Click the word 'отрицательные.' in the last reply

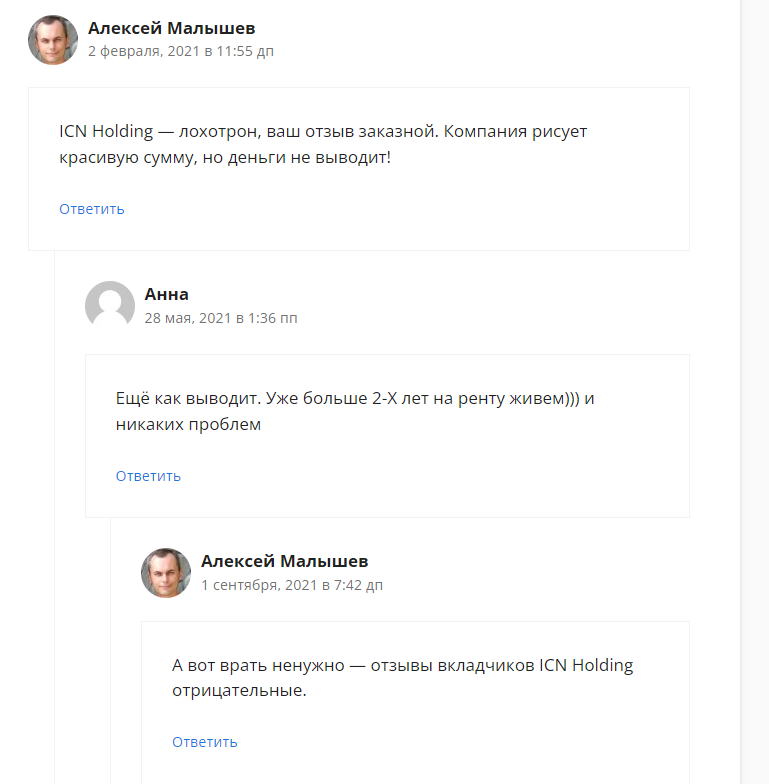coord(238,690)
